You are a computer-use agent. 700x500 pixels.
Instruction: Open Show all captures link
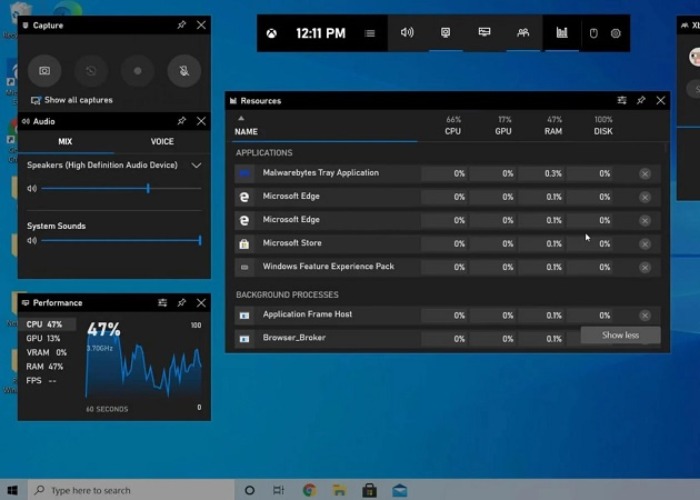click(x=78, y=100)
